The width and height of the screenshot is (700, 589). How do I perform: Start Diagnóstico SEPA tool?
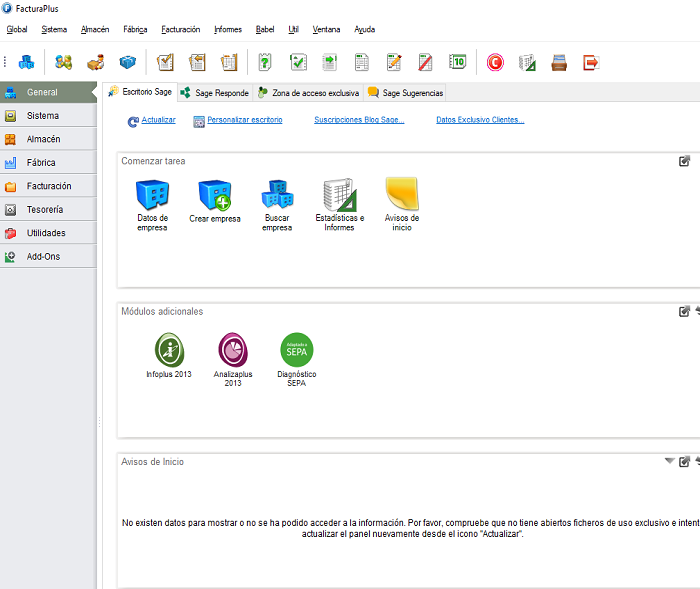pos(296,350)
